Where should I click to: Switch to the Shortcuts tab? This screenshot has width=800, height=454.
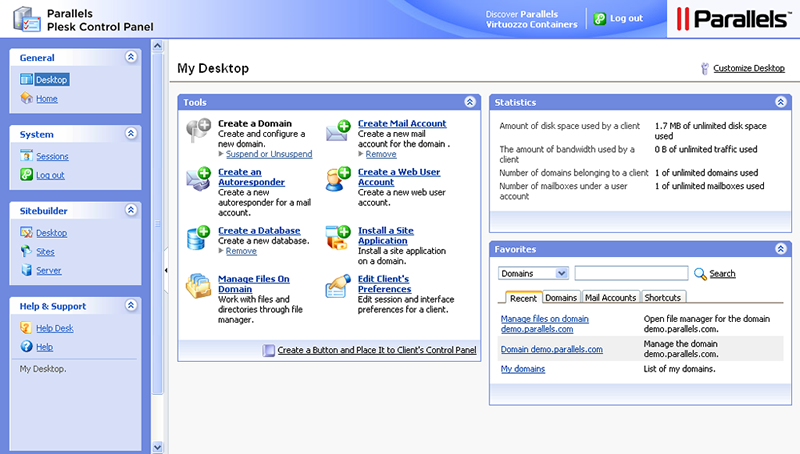click(663, 297)
